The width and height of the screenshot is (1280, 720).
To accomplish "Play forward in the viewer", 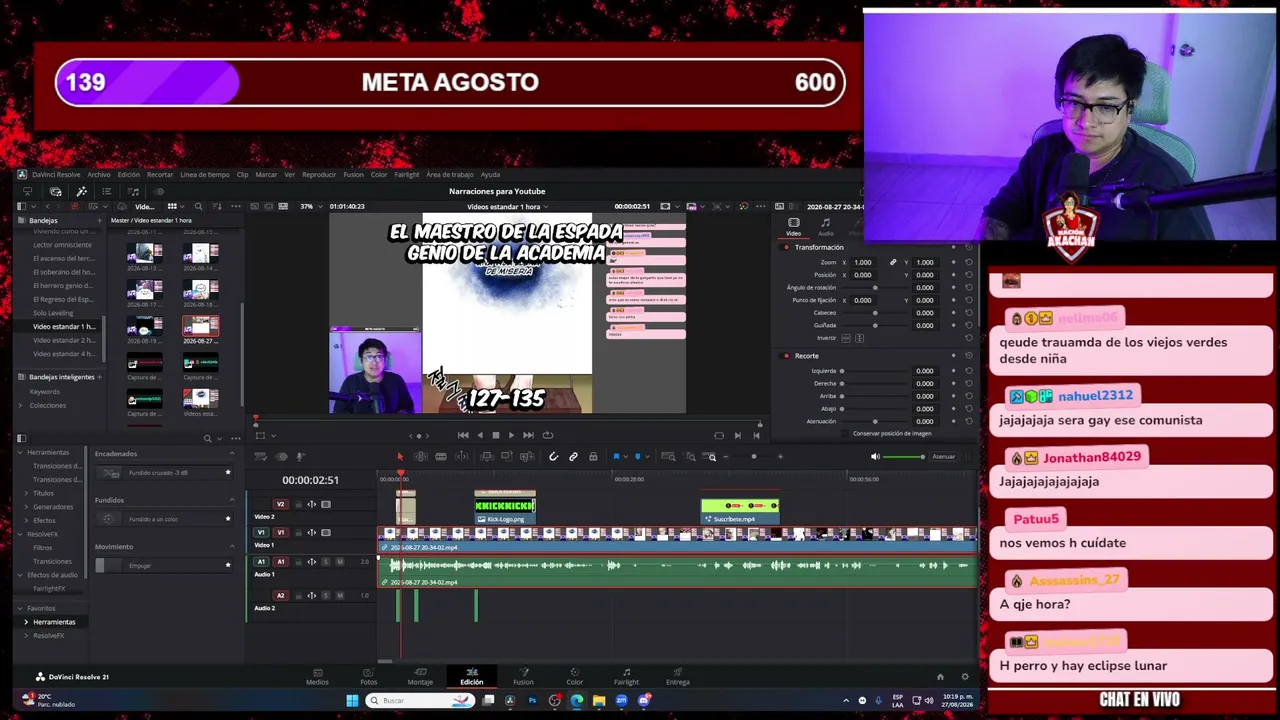I will pos(511,435).
